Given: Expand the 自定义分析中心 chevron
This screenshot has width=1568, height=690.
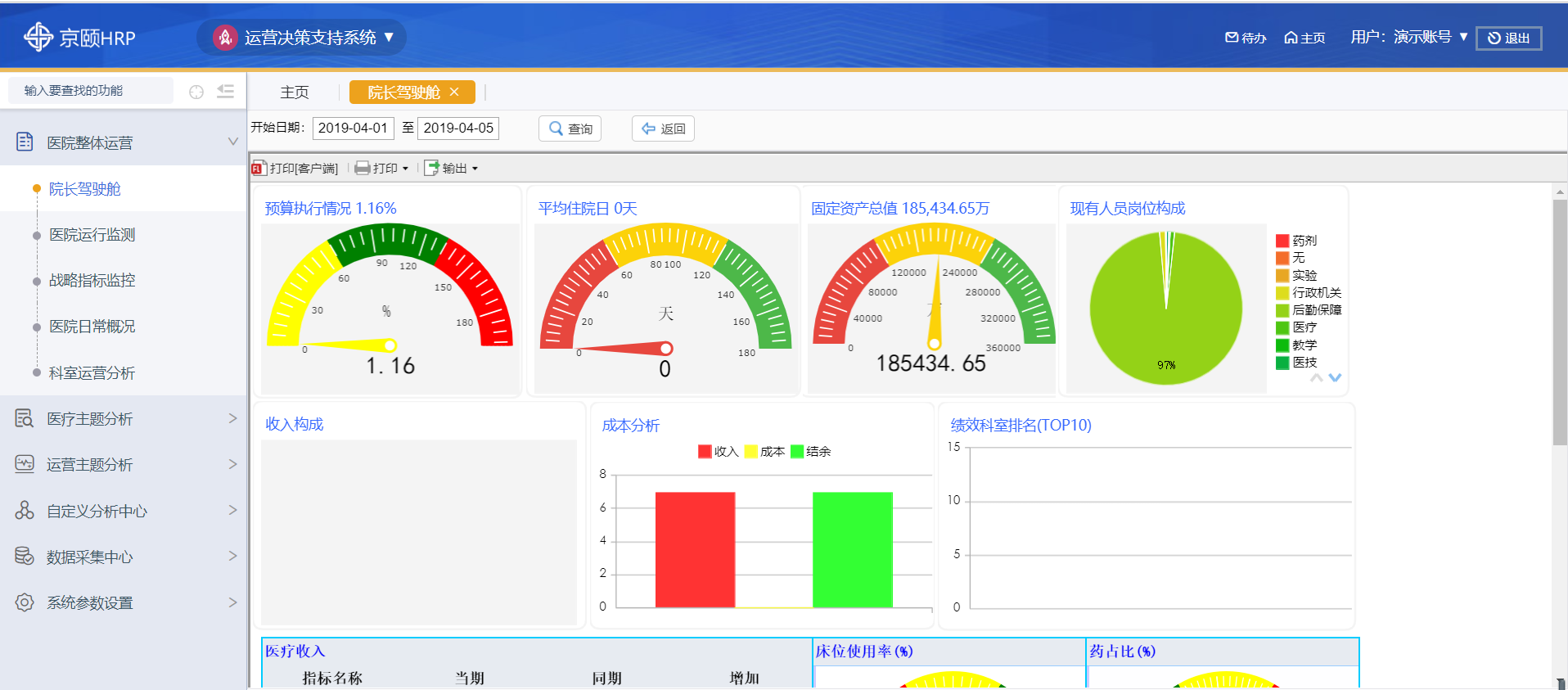Looking at the screenshot, I should coord(232,510).
